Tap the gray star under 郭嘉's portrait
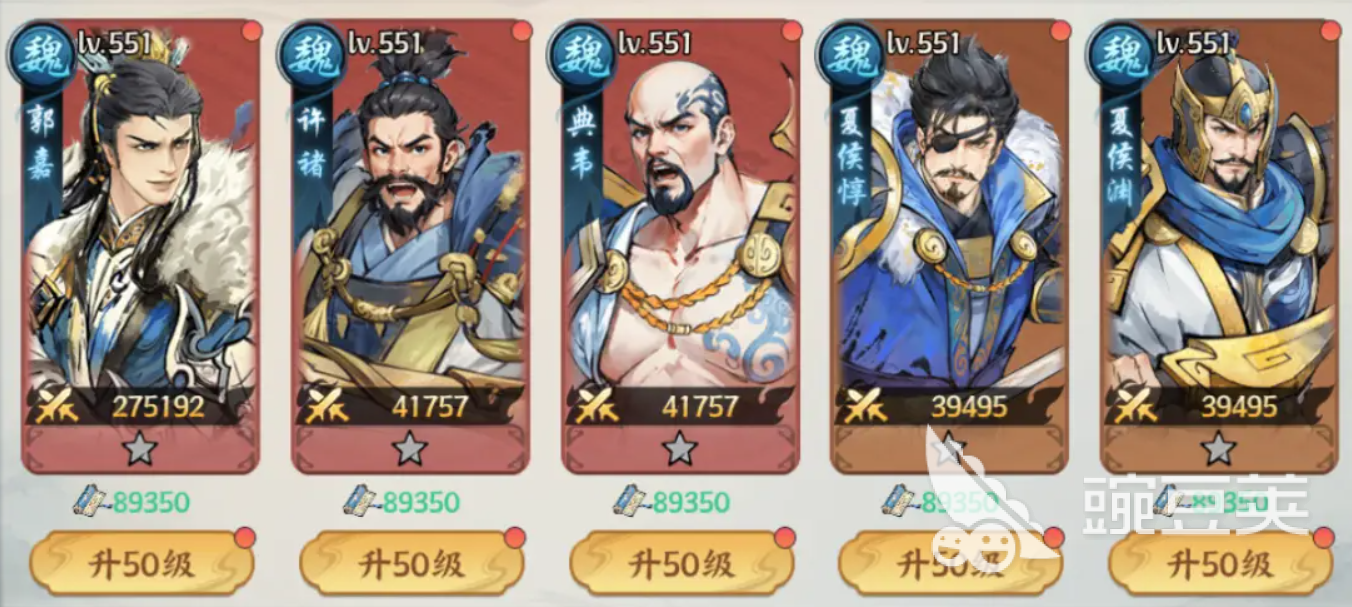Screen dimensions: 1352x607 [140, 449]
